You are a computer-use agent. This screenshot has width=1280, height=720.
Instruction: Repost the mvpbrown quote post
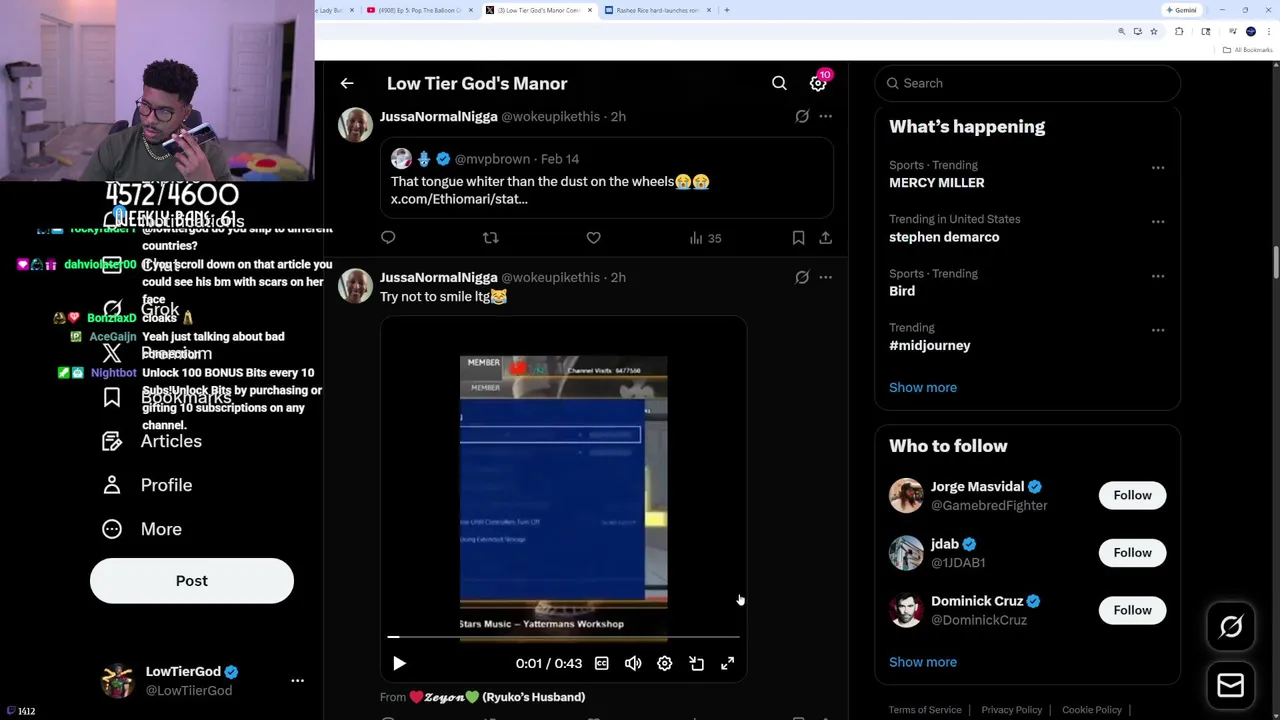pyautogui.click(x=490, y=238)
